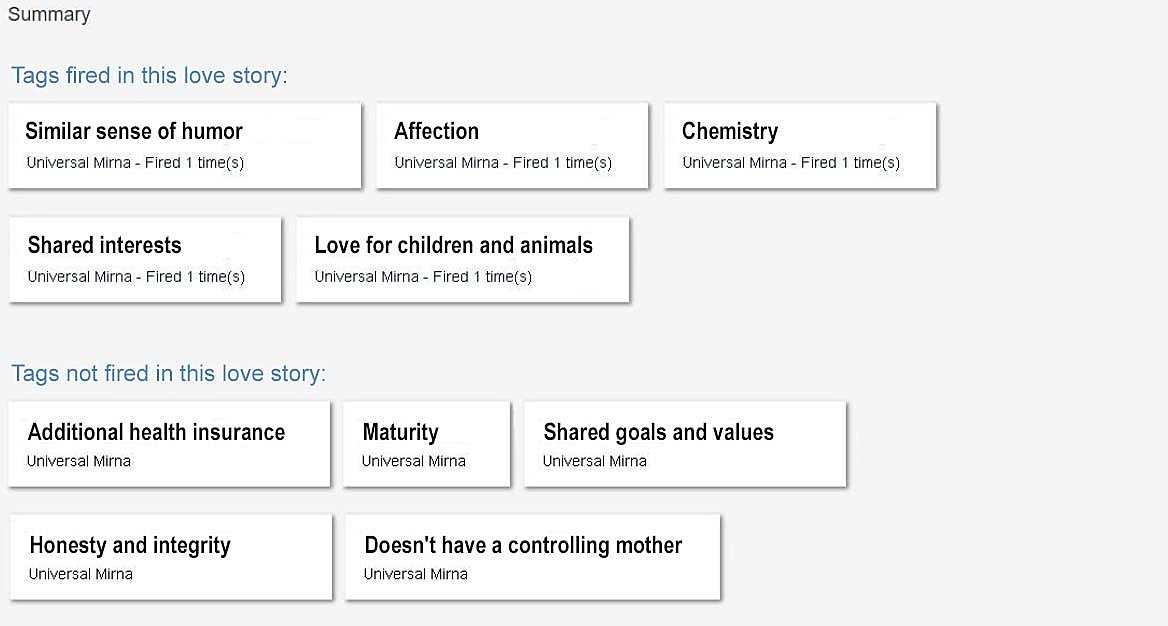Open Doesn't have a controlling mother tag
1168x626 pixels.
[x=532, y=557]
